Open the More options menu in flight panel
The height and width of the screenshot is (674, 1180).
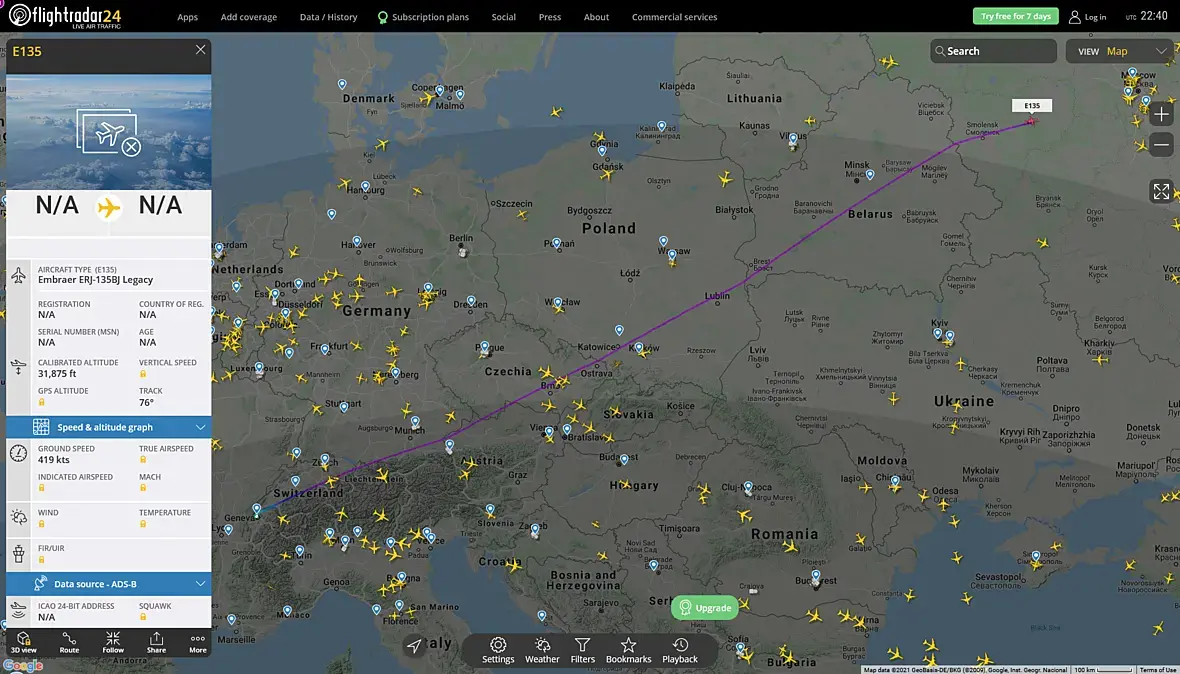tap(198, 643)
